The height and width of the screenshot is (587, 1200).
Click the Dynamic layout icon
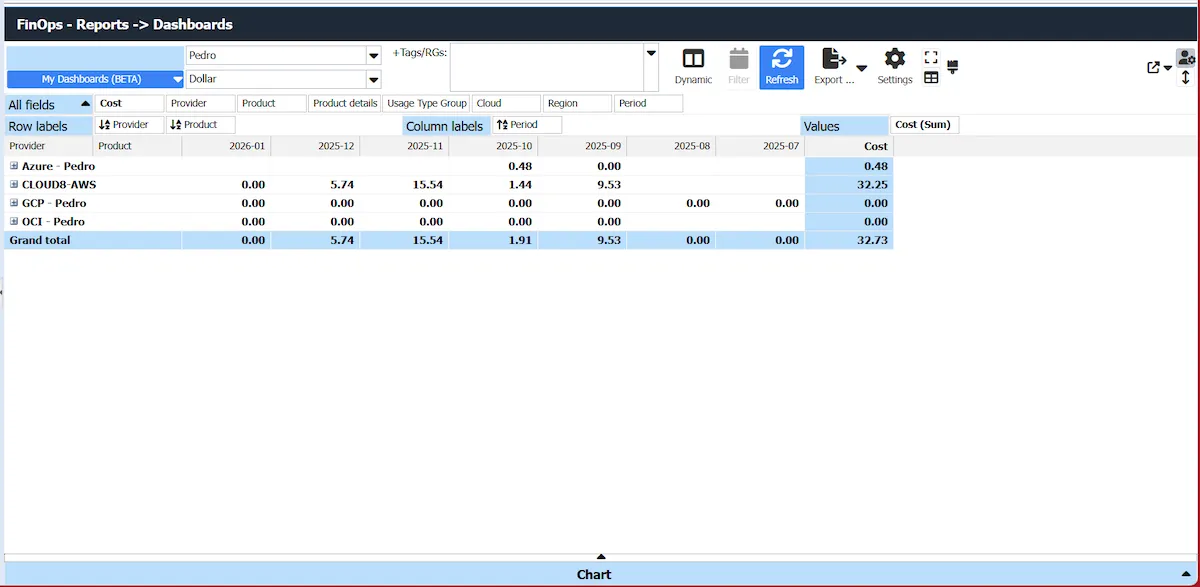coord(693,59)
